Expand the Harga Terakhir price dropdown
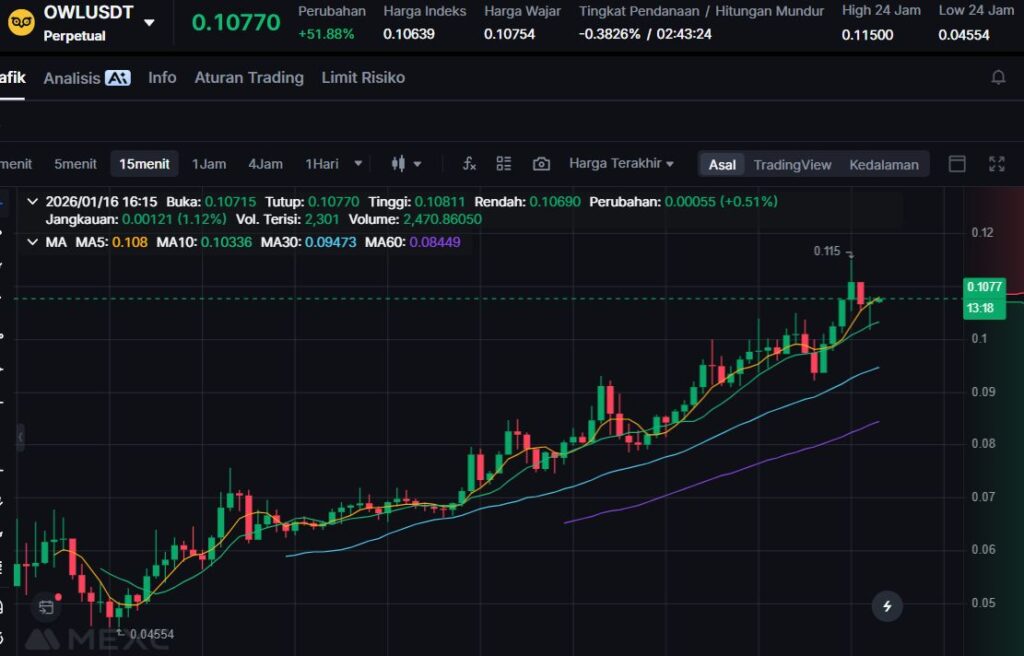This screenshot has width=1024, height=656. point(621,164)
